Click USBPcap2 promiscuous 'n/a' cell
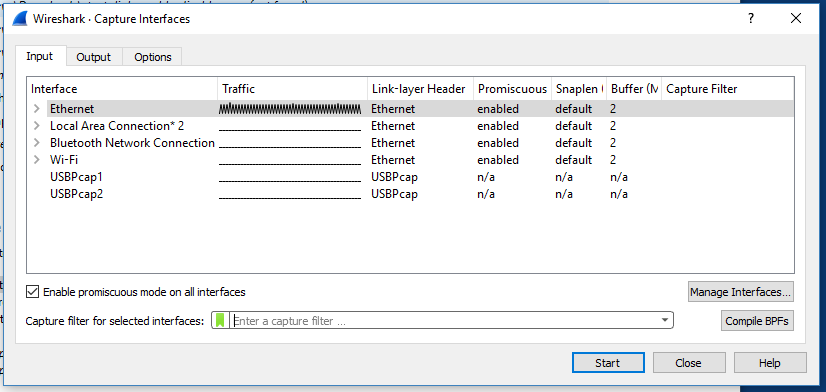This screenshot has height=392, width=826. (x=486, y=194)
